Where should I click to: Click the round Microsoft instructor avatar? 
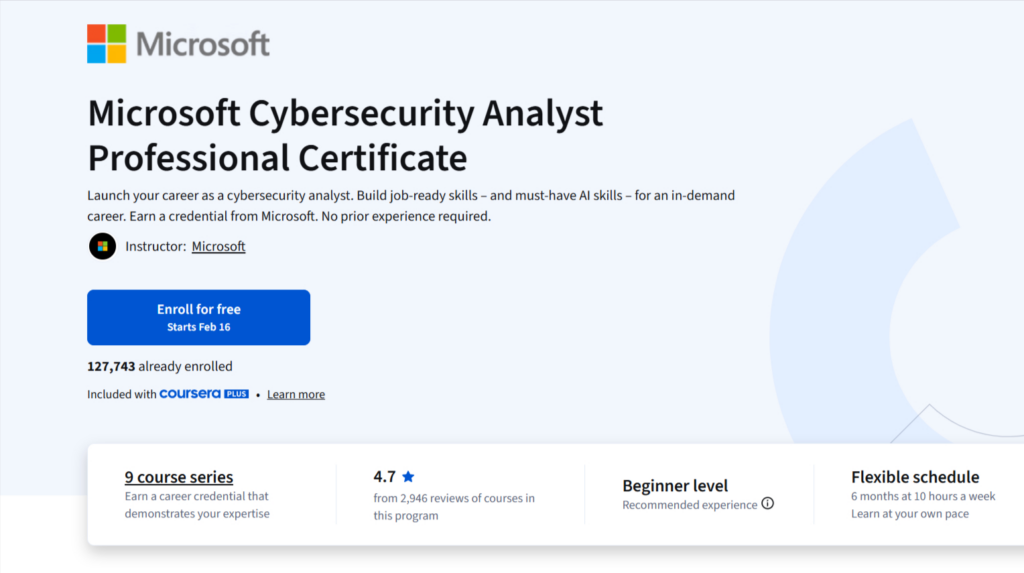(x=102, y=246)
